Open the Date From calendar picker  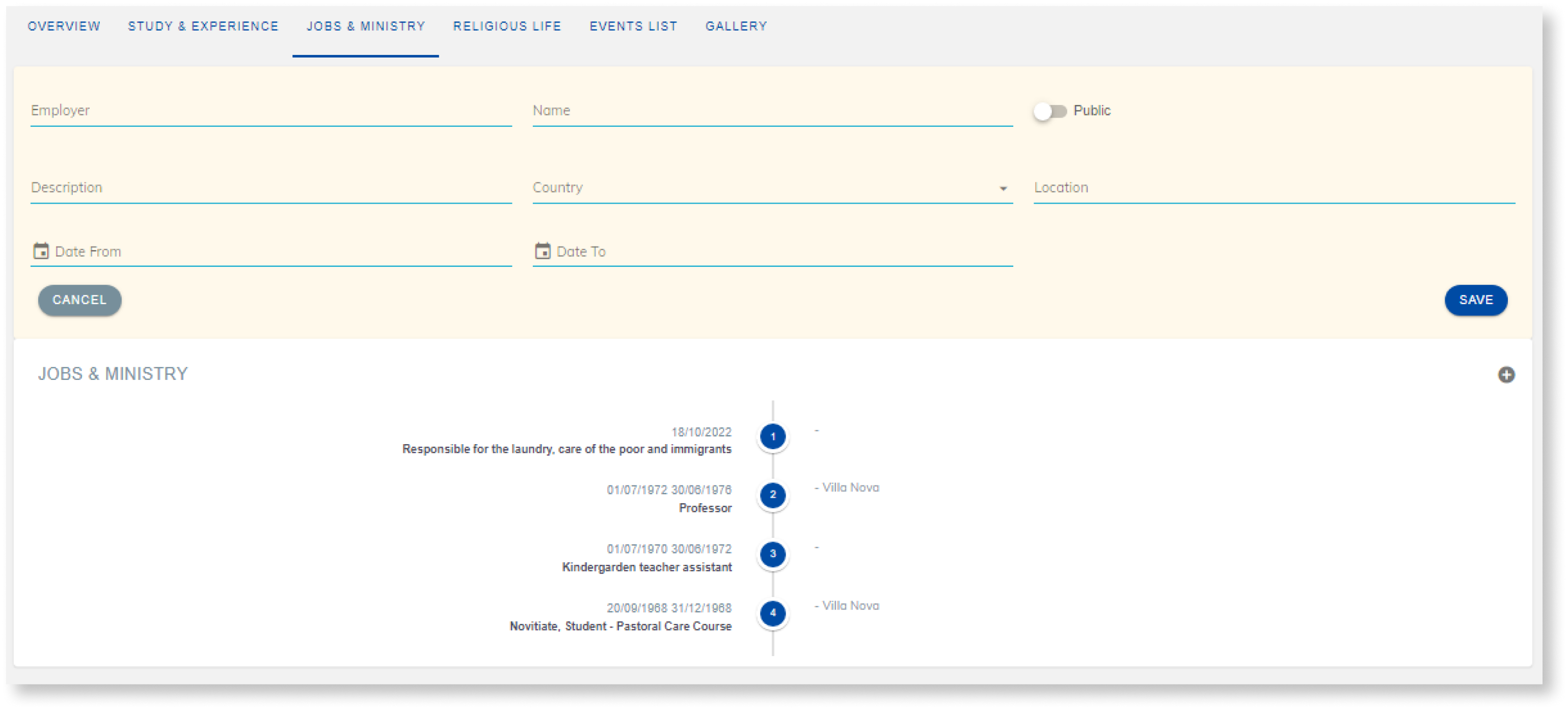[x=40, y=251]
